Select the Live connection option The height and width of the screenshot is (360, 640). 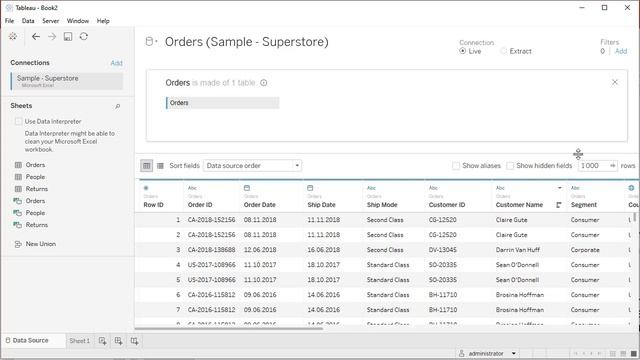462,51
